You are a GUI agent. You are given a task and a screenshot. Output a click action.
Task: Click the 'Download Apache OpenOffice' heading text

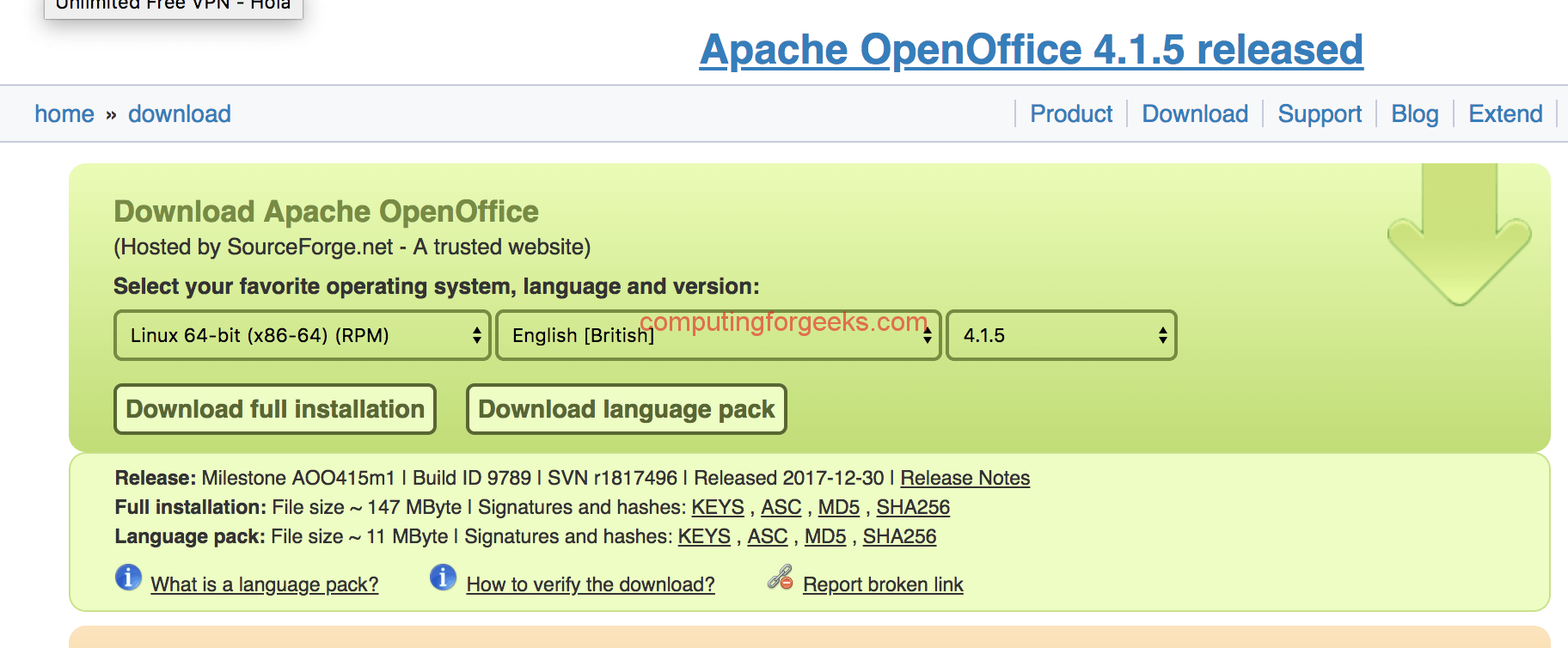pyautogui.click(x=326, y=211)
